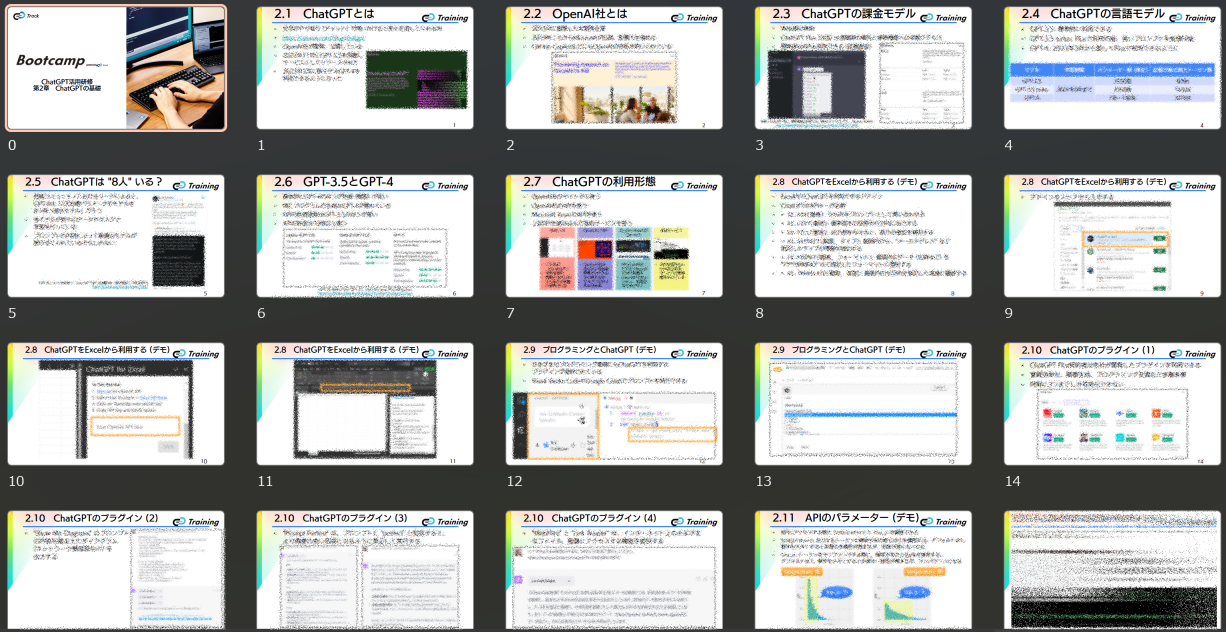
Task: Select slide 2.5 ChatGPTは"8人"いる?
Action: point(116,236)
